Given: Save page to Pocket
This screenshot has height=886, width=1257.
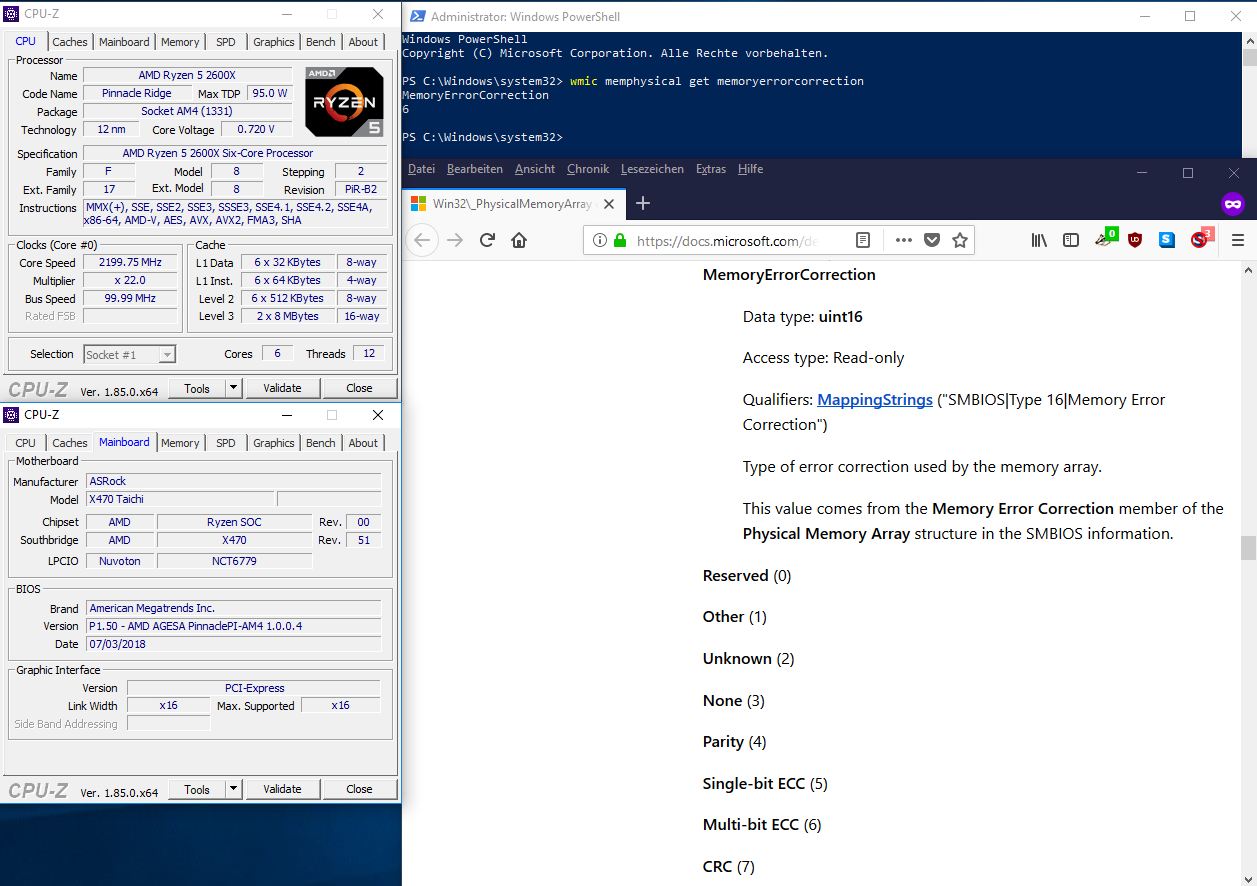Looking at the screenshot, I should click(932, 240).
